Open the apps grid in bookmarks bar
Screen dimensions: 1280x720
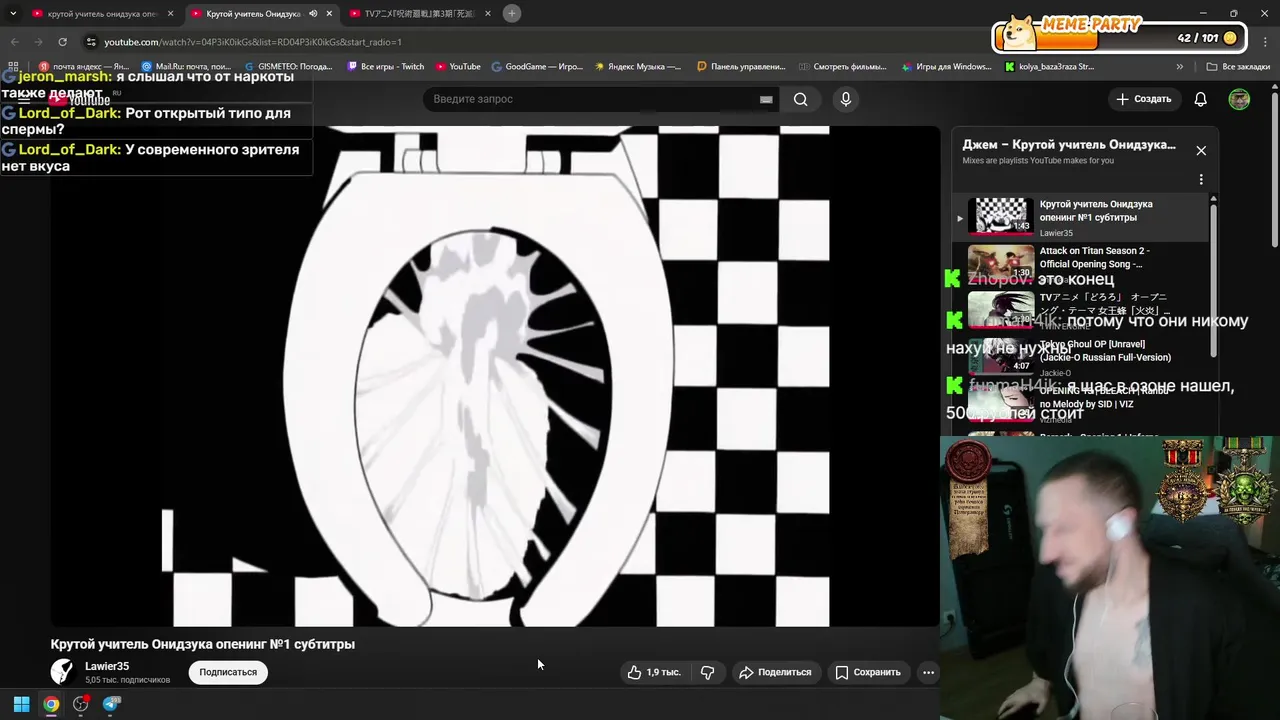pyautogui.click(x=14, y=67)
